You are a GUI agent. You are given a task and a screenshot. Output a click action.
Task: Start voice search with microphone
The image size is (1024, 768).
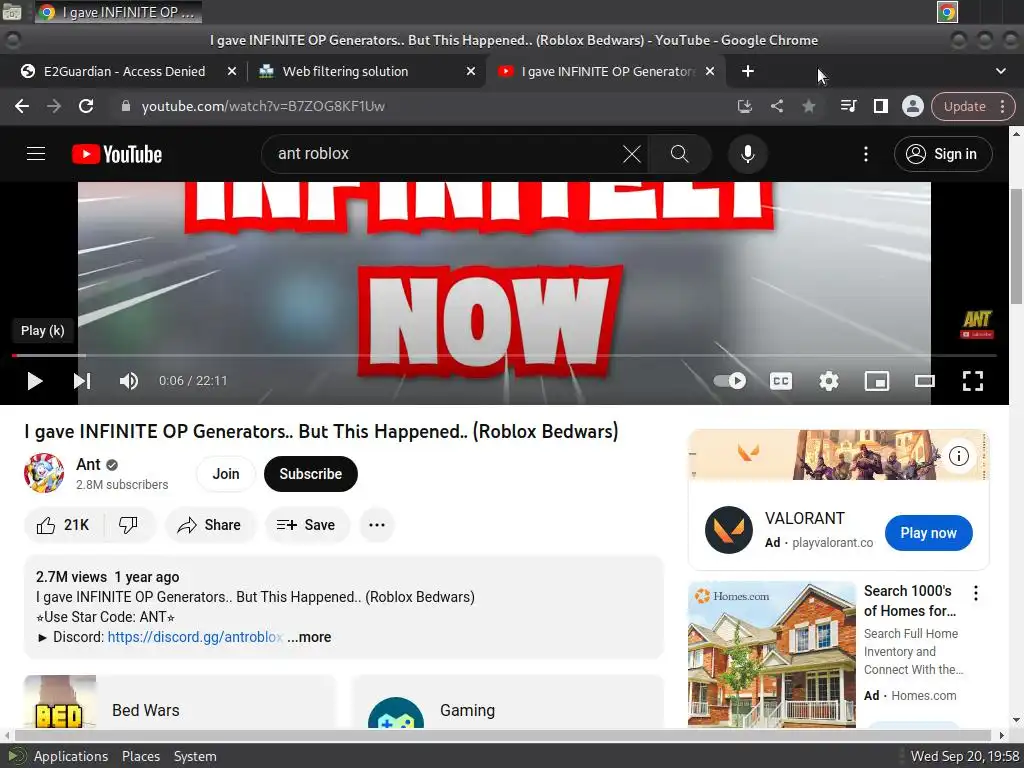[x=748, y=154]
